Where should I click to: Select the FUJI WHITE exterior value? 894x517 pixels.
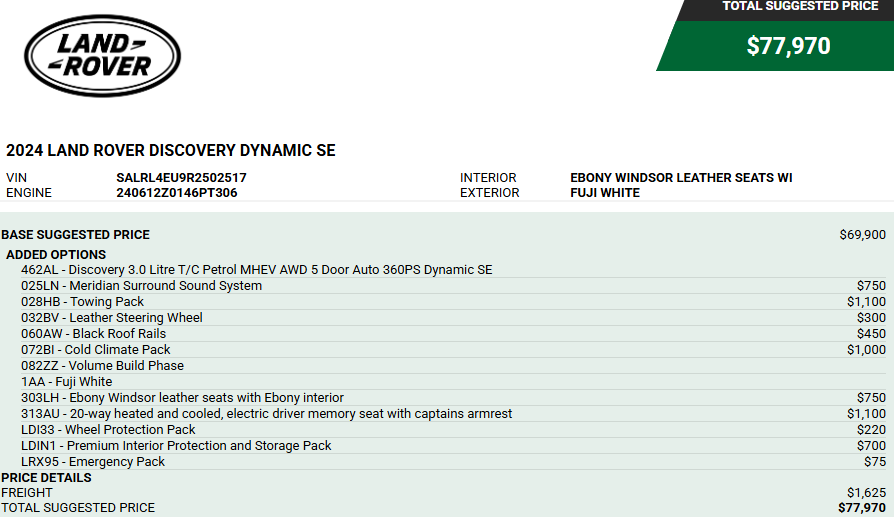click(605, 193)
